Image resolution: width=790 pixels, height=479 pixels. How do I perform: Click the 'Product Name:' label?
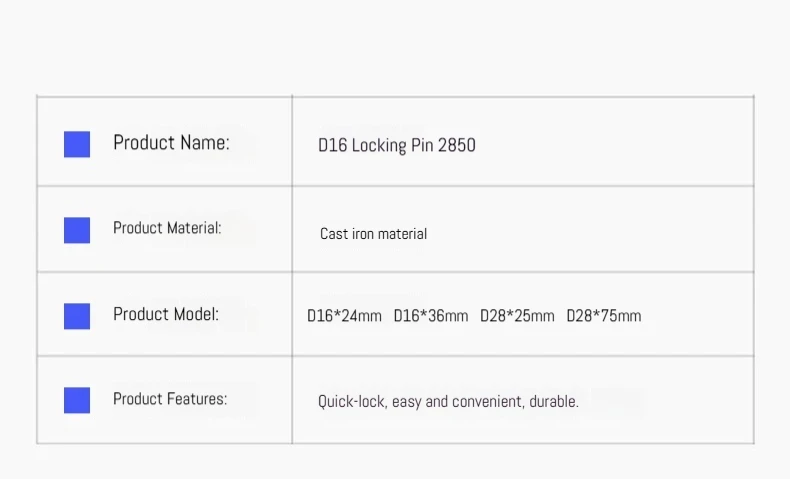(x=171, y=143)
